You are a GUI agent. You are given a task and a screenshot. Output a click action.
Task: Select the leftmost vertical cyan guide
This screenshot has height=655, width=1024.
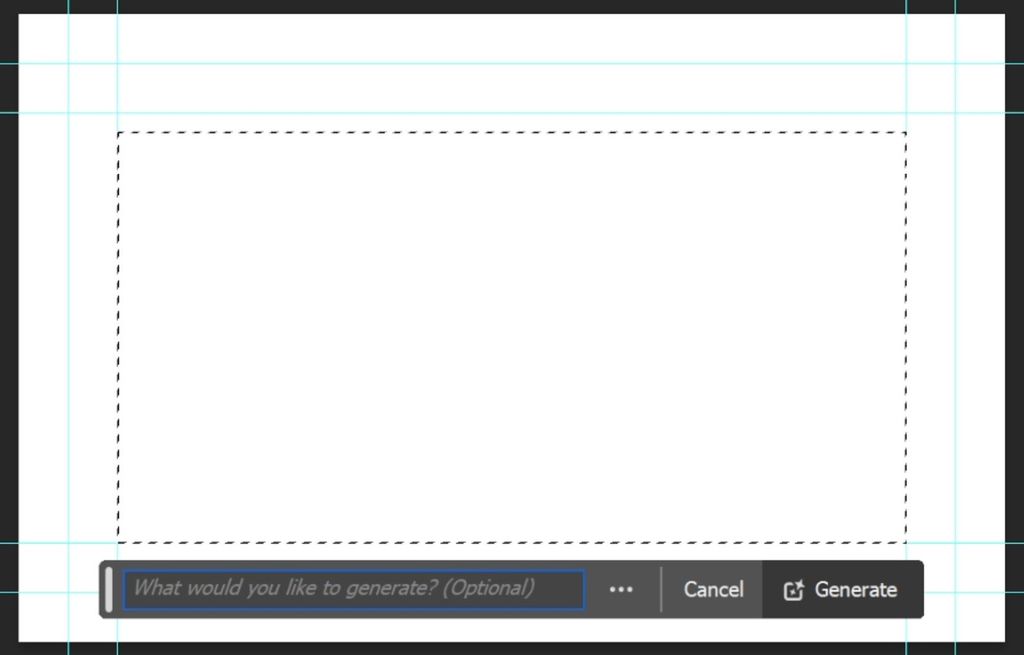point(69,327)
